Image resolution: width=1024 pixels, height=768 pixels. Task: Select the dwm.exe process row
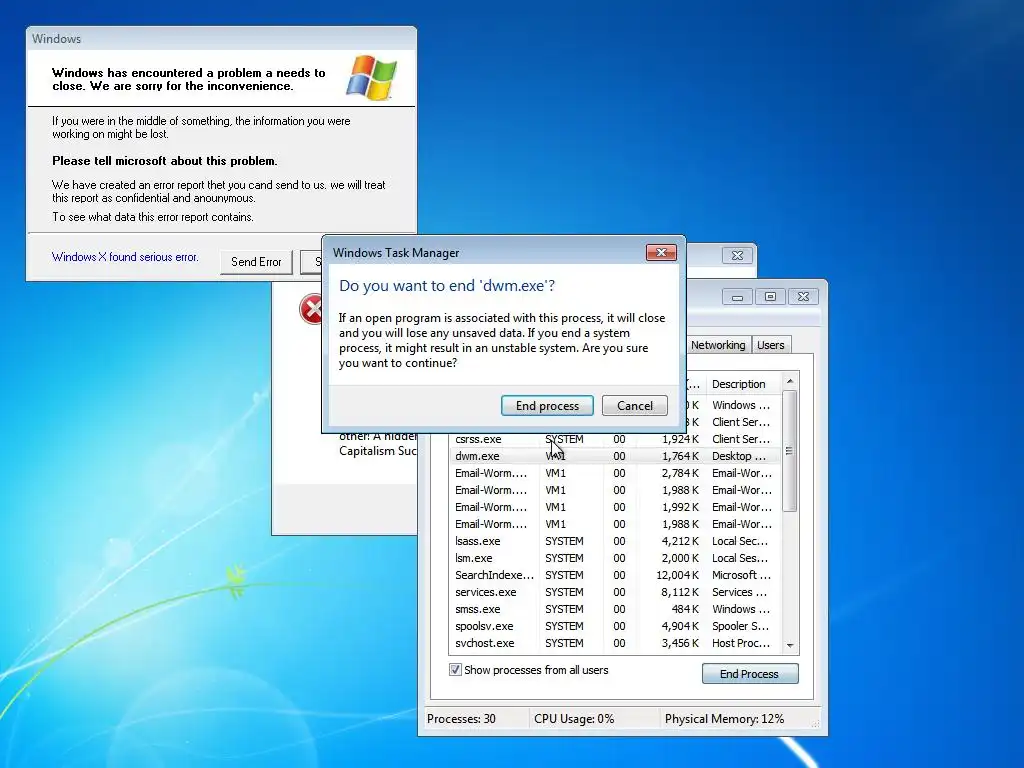[616, 456]
